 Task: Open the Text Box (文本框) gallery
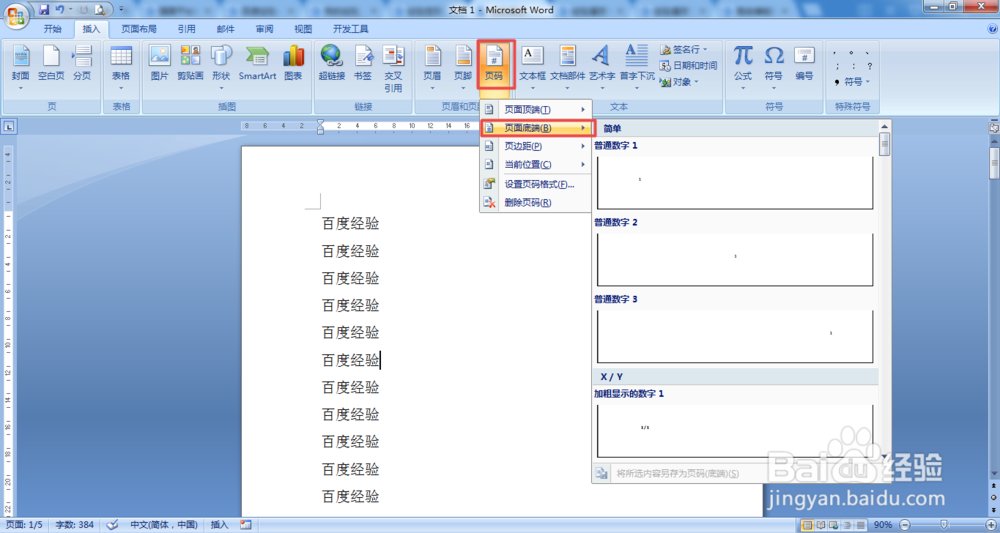point(533,68)
